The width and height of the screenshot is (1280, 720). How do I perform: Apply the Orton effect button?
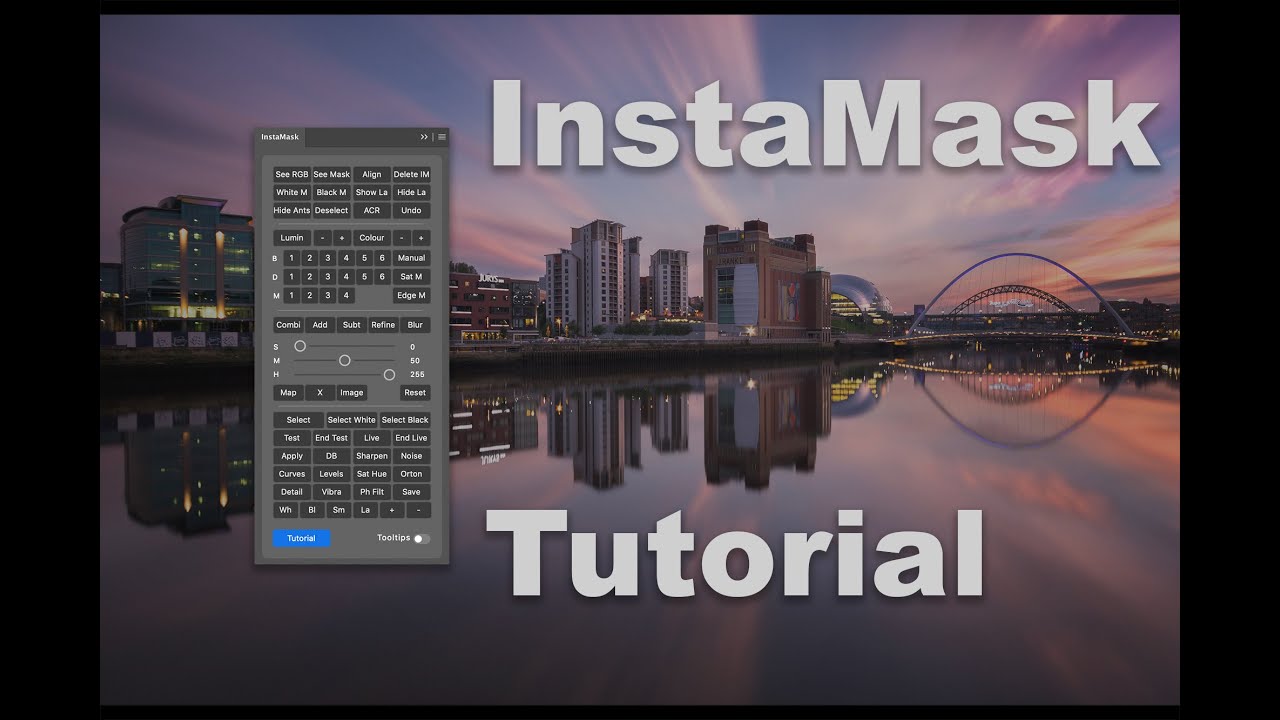click(x=412, y=474)
